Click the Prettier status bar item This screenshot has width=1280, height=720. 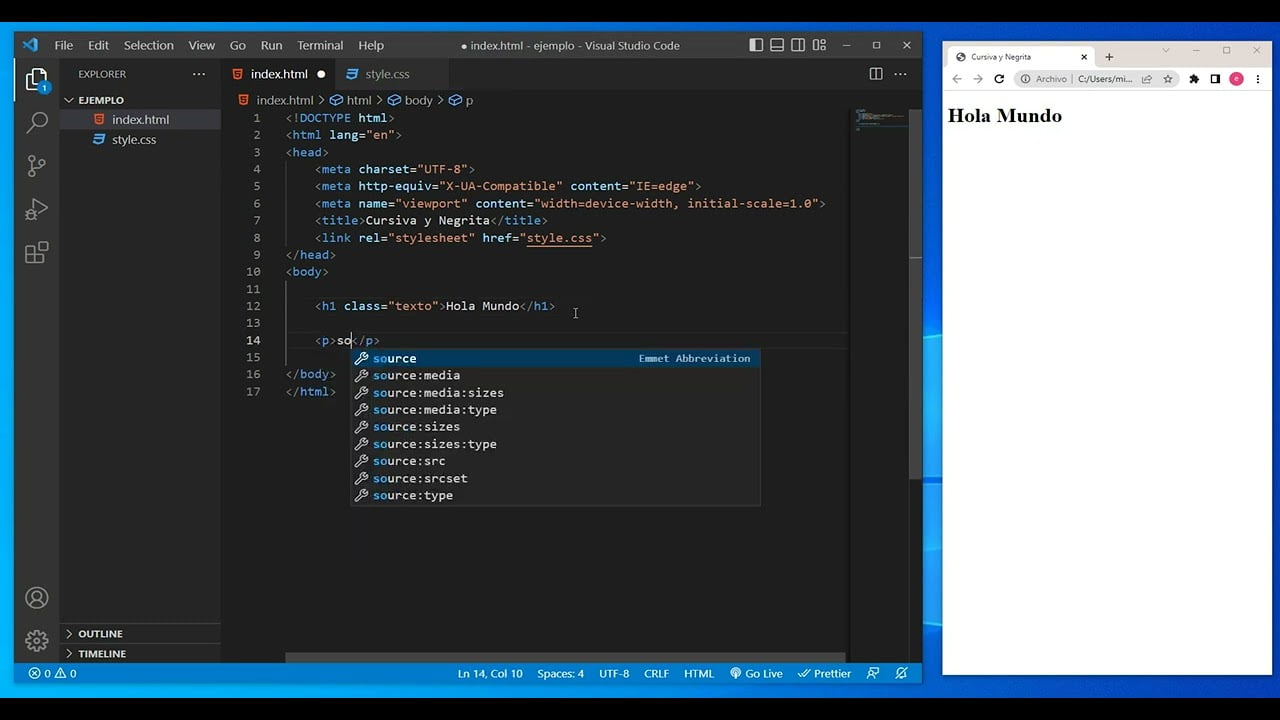point(824,673)
